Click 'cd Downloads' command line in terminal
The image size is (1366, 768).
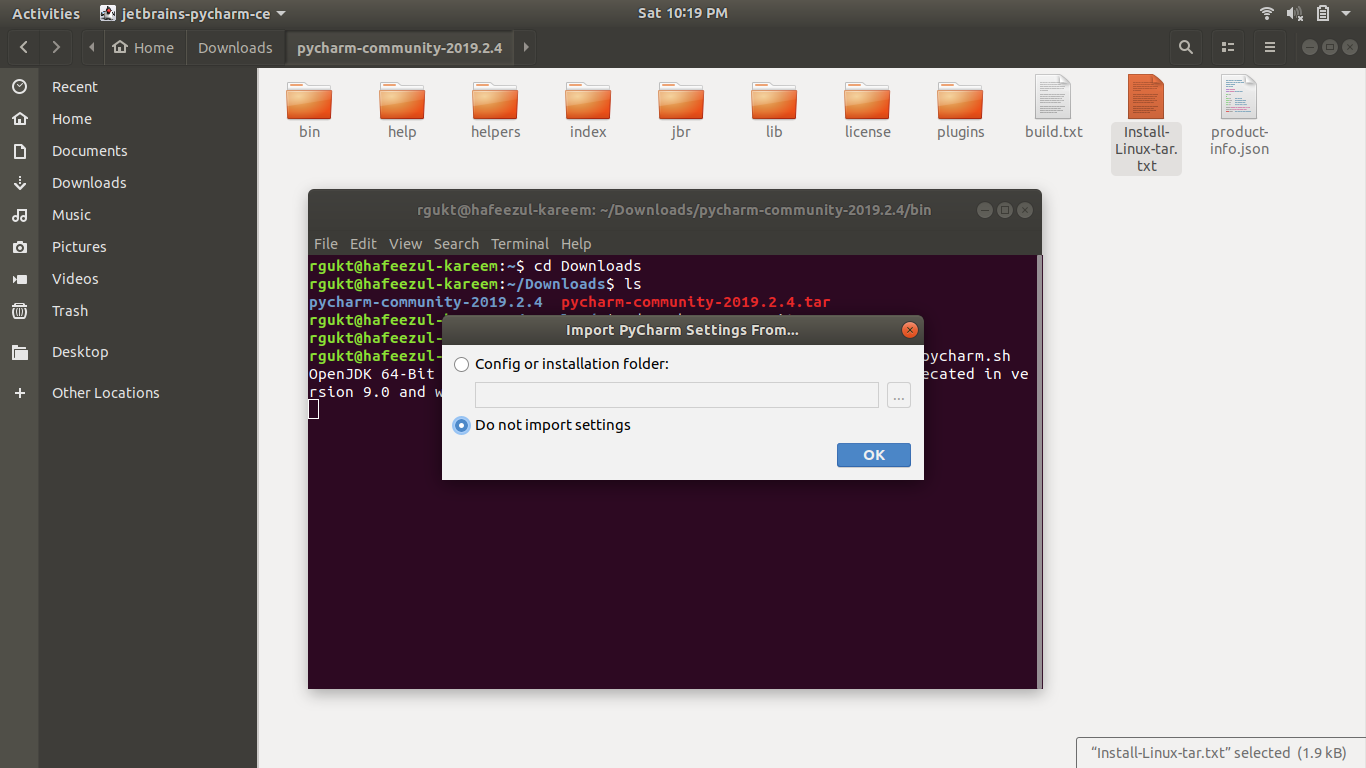pyautogui.click(x=475, y=266)
